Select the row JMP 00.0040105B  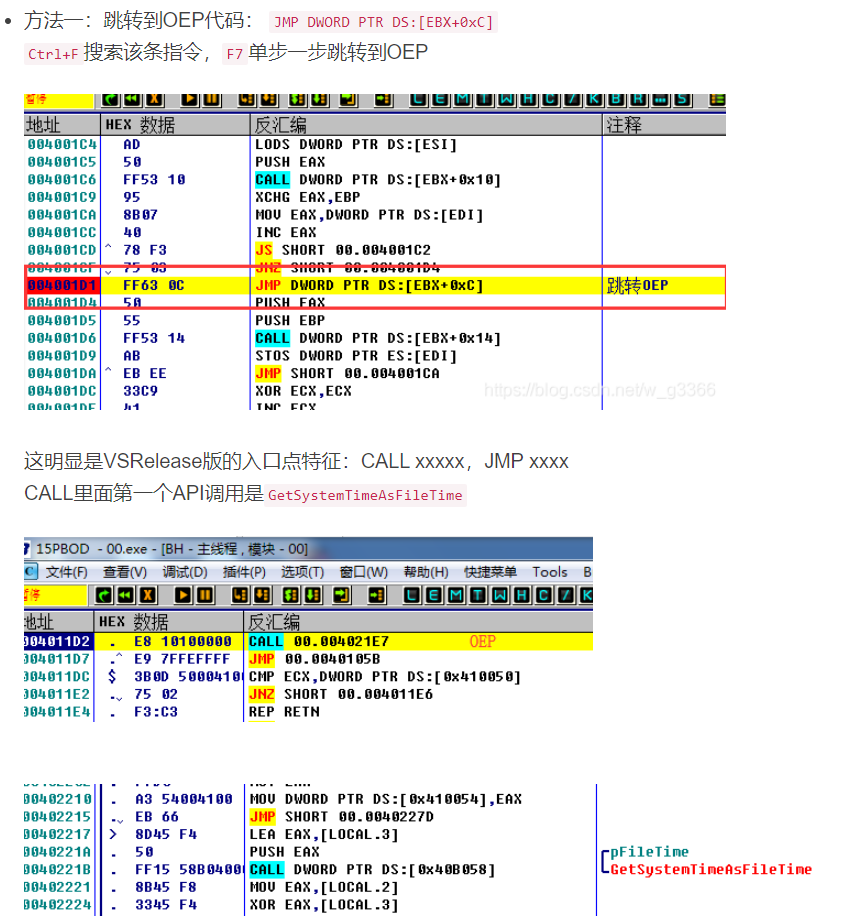click(x=308, y=659)
